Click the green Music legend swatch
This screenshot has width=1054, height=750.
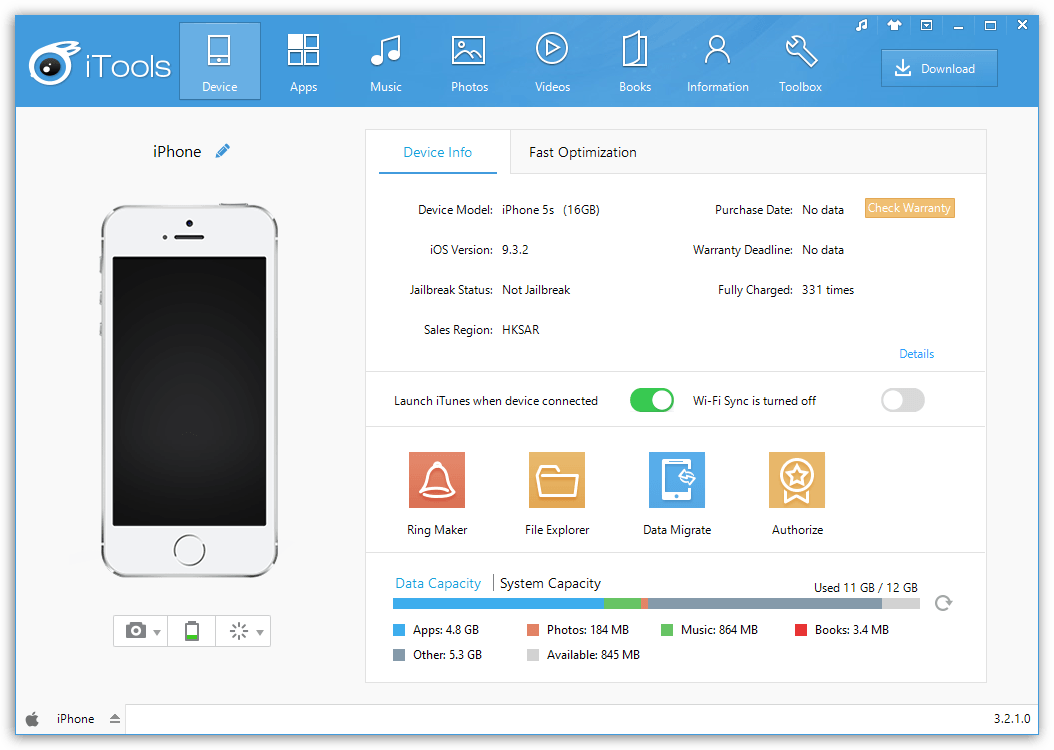pos(667,630)
